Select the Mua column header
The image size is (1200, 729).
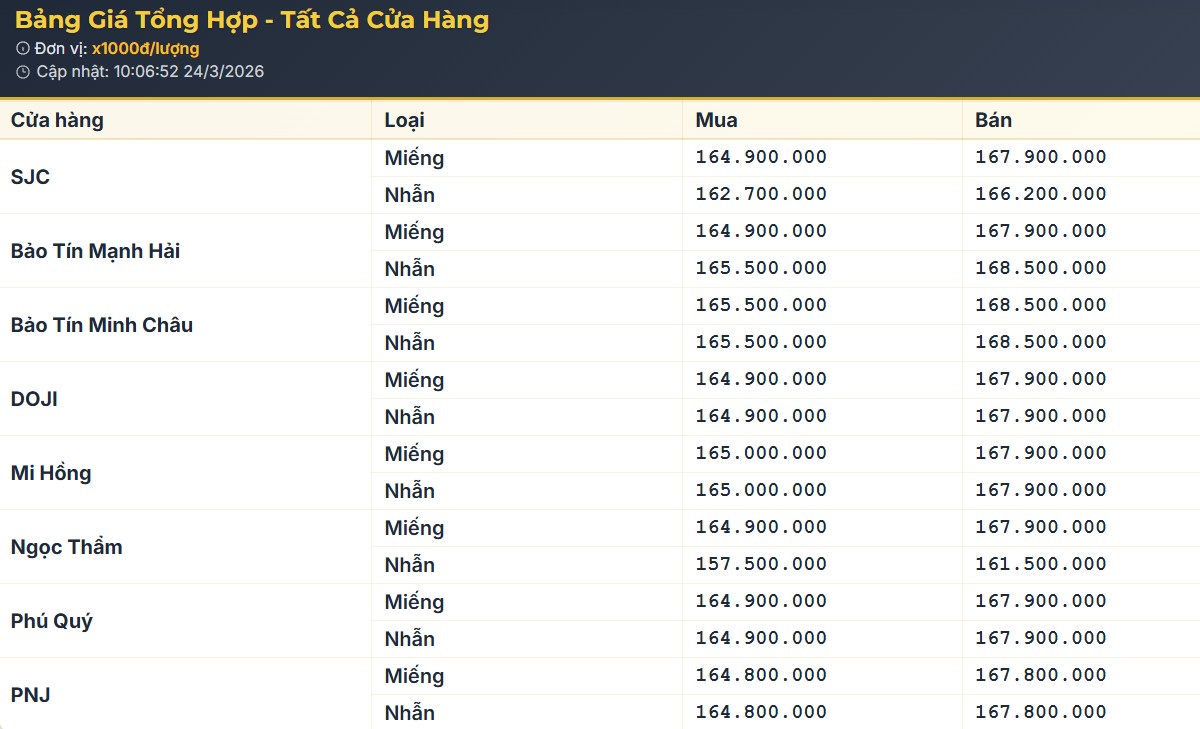716,120
